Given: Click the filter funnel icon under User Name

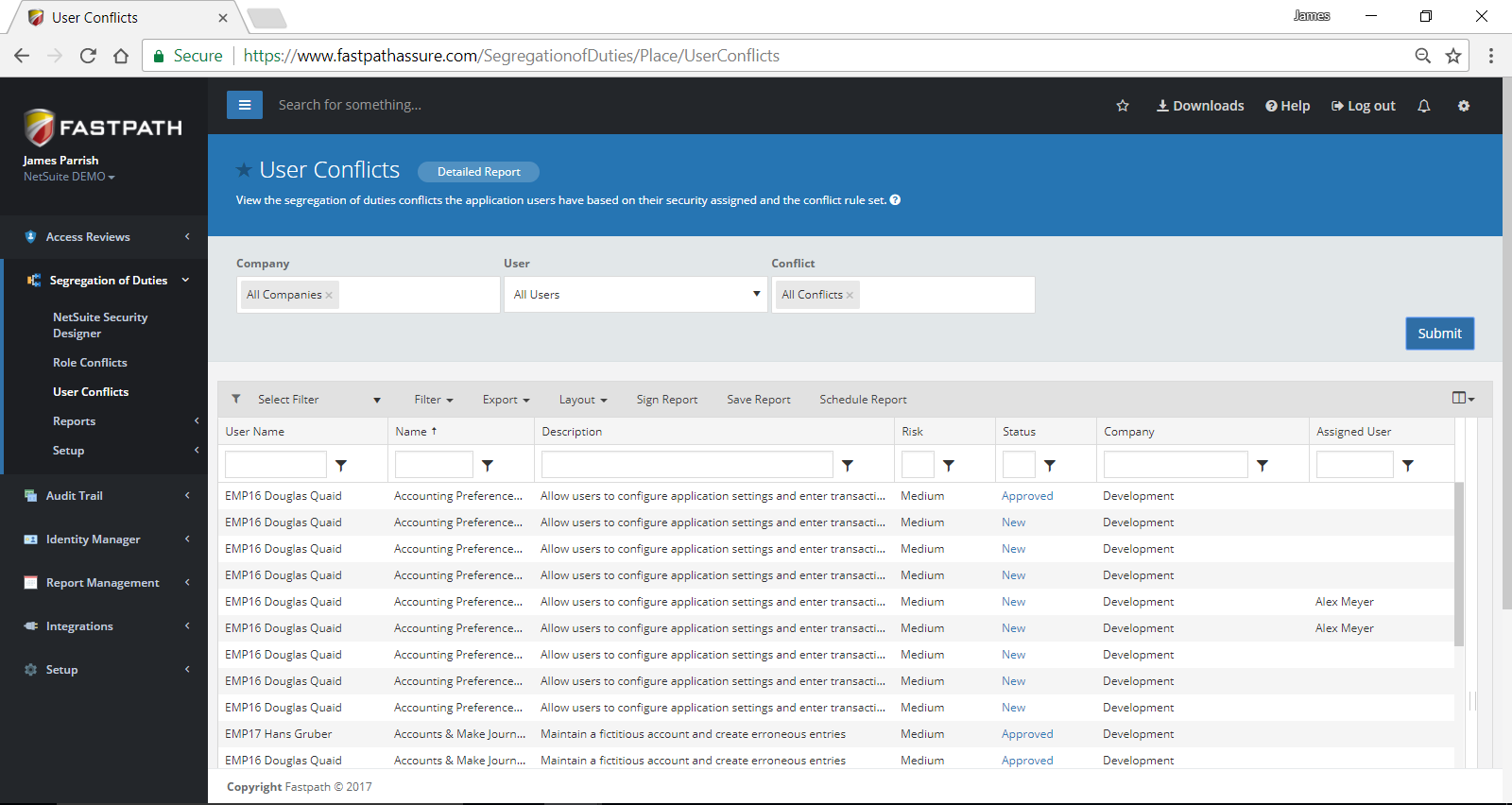Looking at the screenshot, I should [x=341, y=465].
